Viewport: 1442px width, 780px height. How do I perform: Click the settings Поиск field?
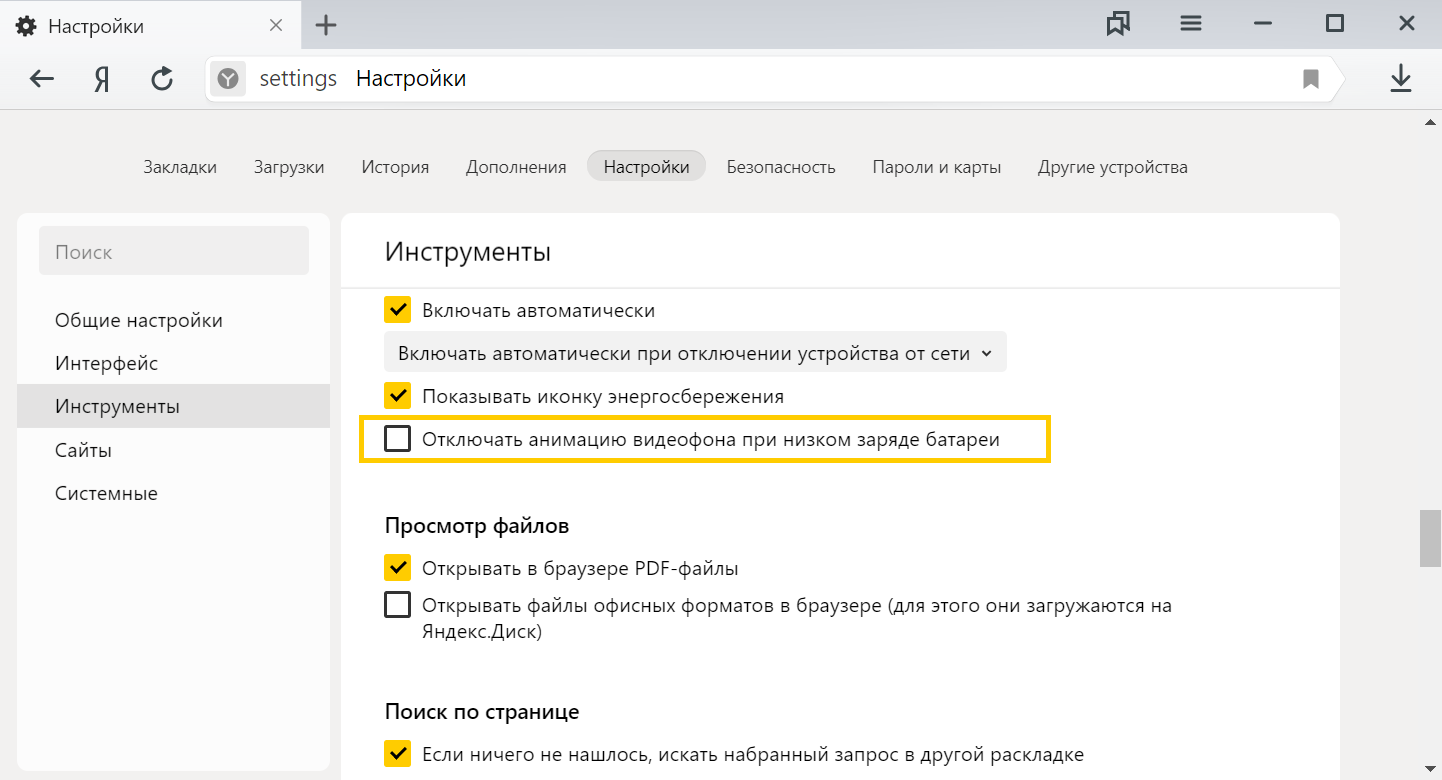coord(174,251)
